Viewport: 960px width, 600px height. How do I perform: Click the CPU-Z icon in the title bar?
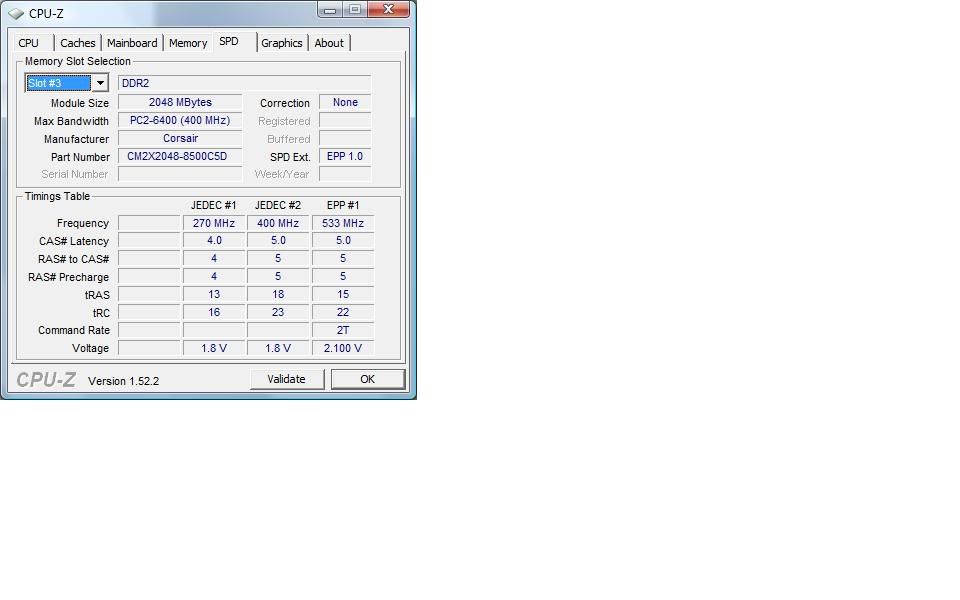click(x=16, y=13)
